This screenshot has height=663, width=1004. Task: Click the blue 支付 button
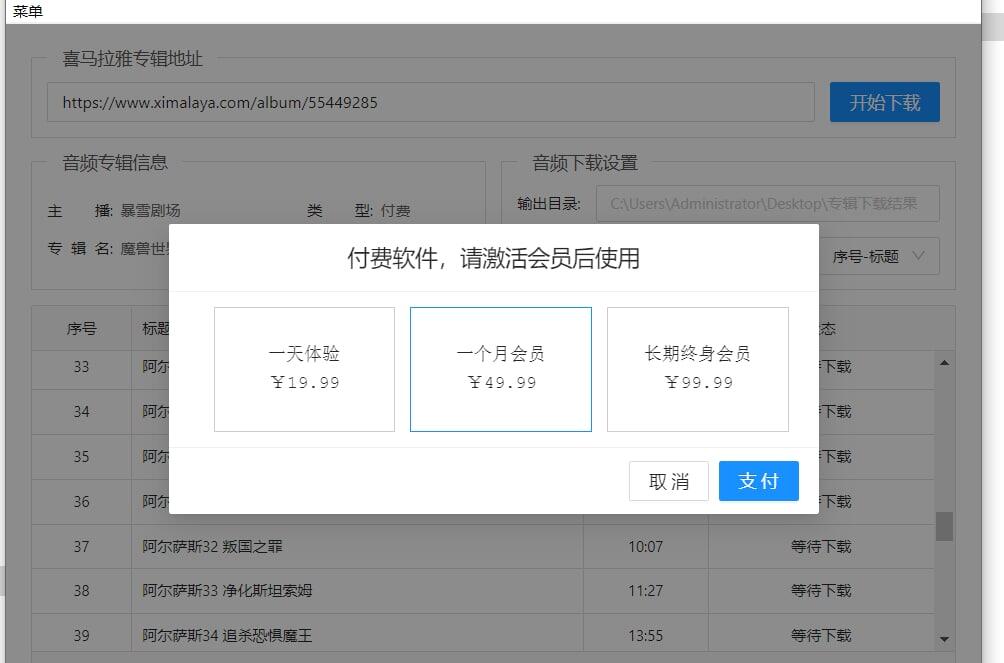[758, 481]
